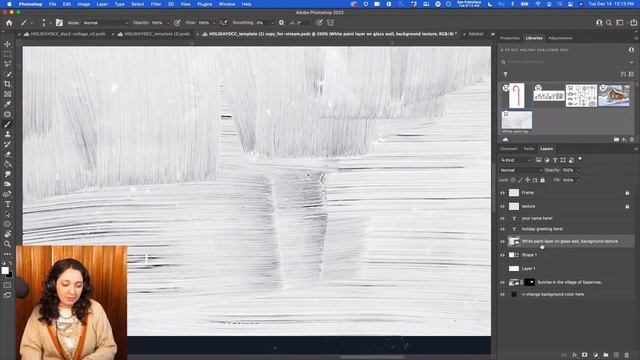
Task: Hide the Sunrise in the village layer
Action: (x=502, y=282)
